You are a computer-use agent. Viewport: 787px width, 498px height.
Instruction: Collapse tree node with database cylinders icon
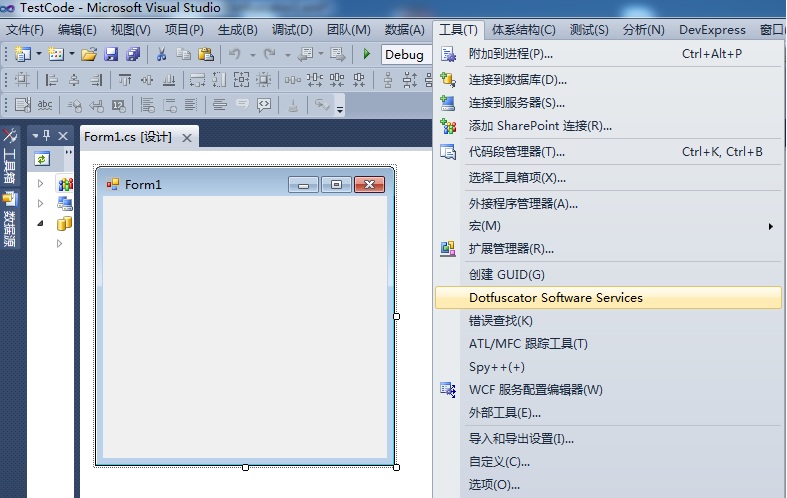pos(40,223)
